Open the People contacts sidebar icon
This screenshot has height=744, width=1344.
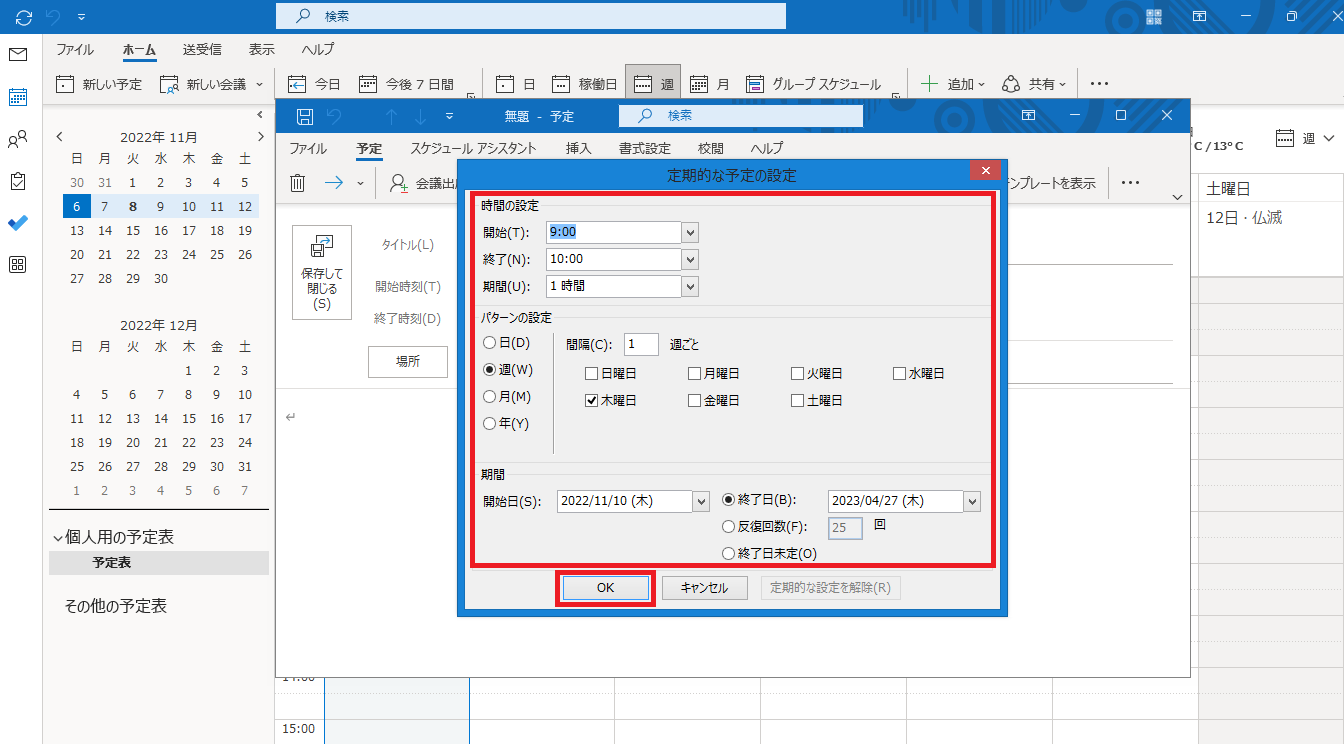pyautogui.click(x=18, y=139)
